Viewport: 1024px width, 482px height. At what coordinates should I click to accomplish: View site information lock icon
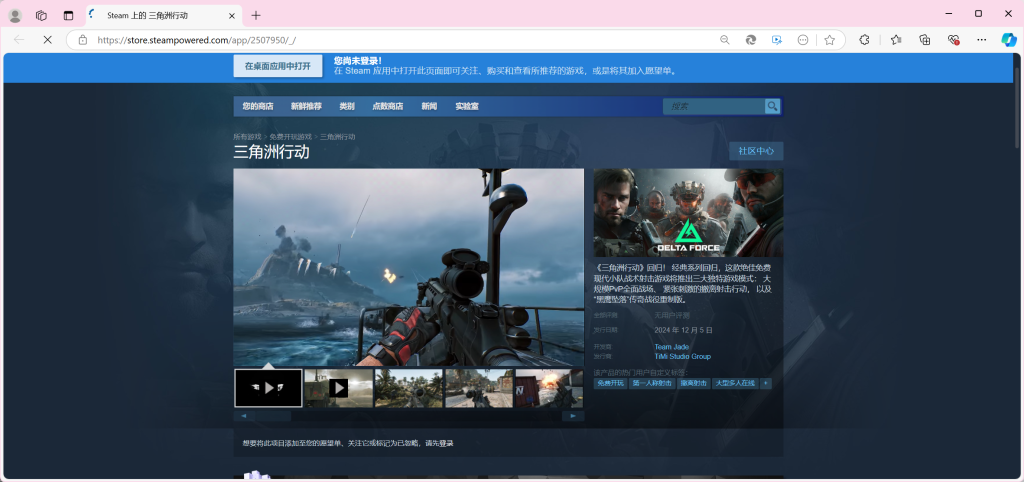(x=83, y=40)
